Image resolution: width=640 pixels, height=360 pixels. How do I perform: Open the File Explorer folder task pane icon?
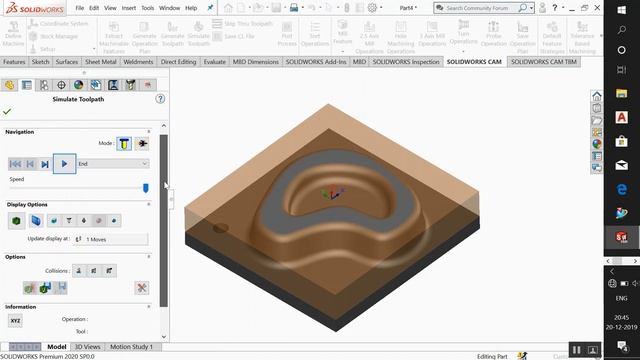(x=597, y=120)
